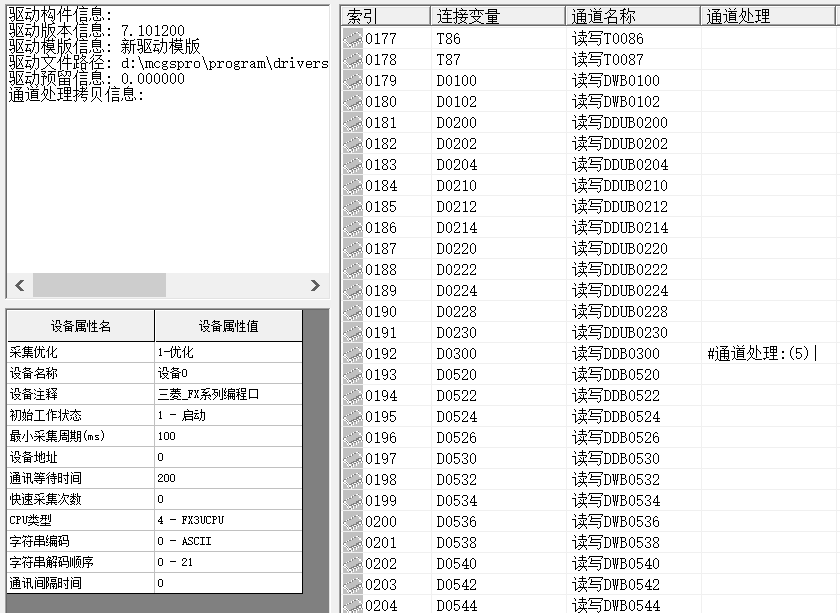
Task: Click the row icon for index 0177
Action: click(x=352, y=39)
